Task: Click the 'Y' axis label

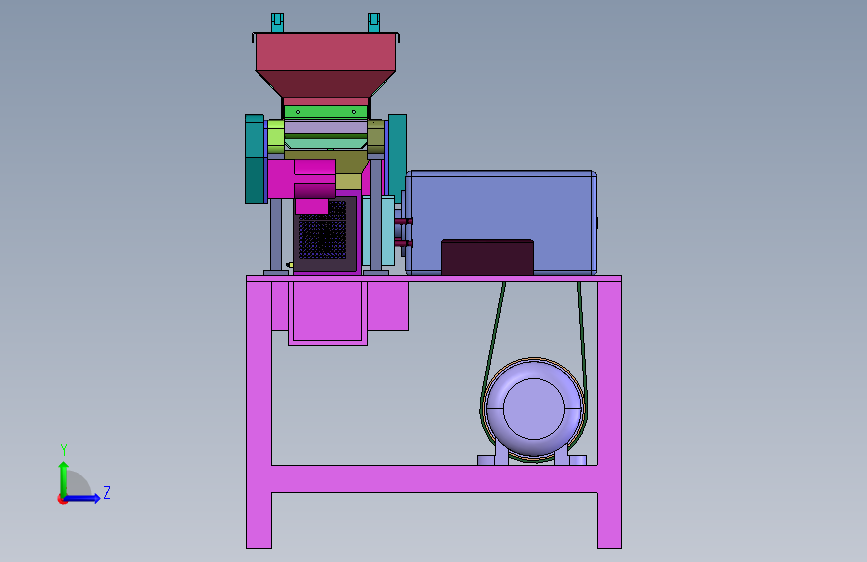Action: pyautogui.click(x=64, y=450)
